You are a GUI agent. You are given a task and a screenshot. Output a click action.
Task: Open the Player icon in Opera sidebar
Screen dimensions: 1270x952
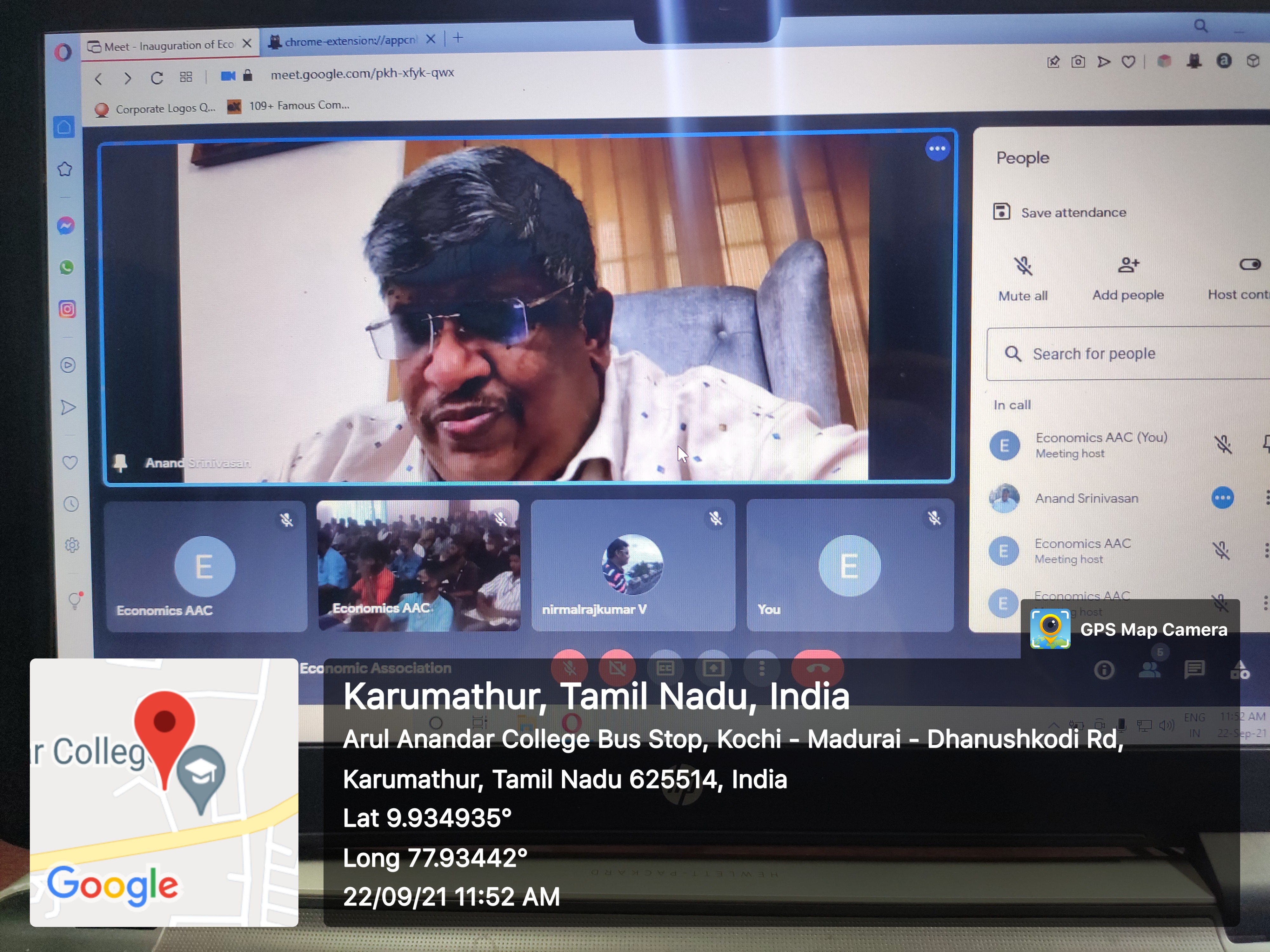point(68,365)
